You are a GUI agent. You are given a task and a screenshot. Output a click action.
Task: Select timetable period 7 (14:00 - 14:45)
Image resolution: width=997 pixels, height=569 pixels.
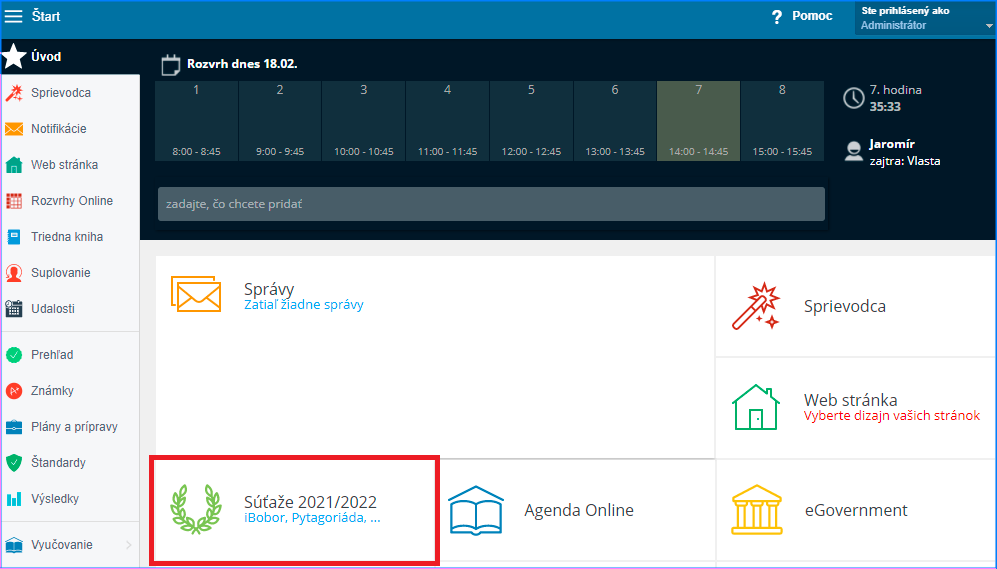coord(698,121)
